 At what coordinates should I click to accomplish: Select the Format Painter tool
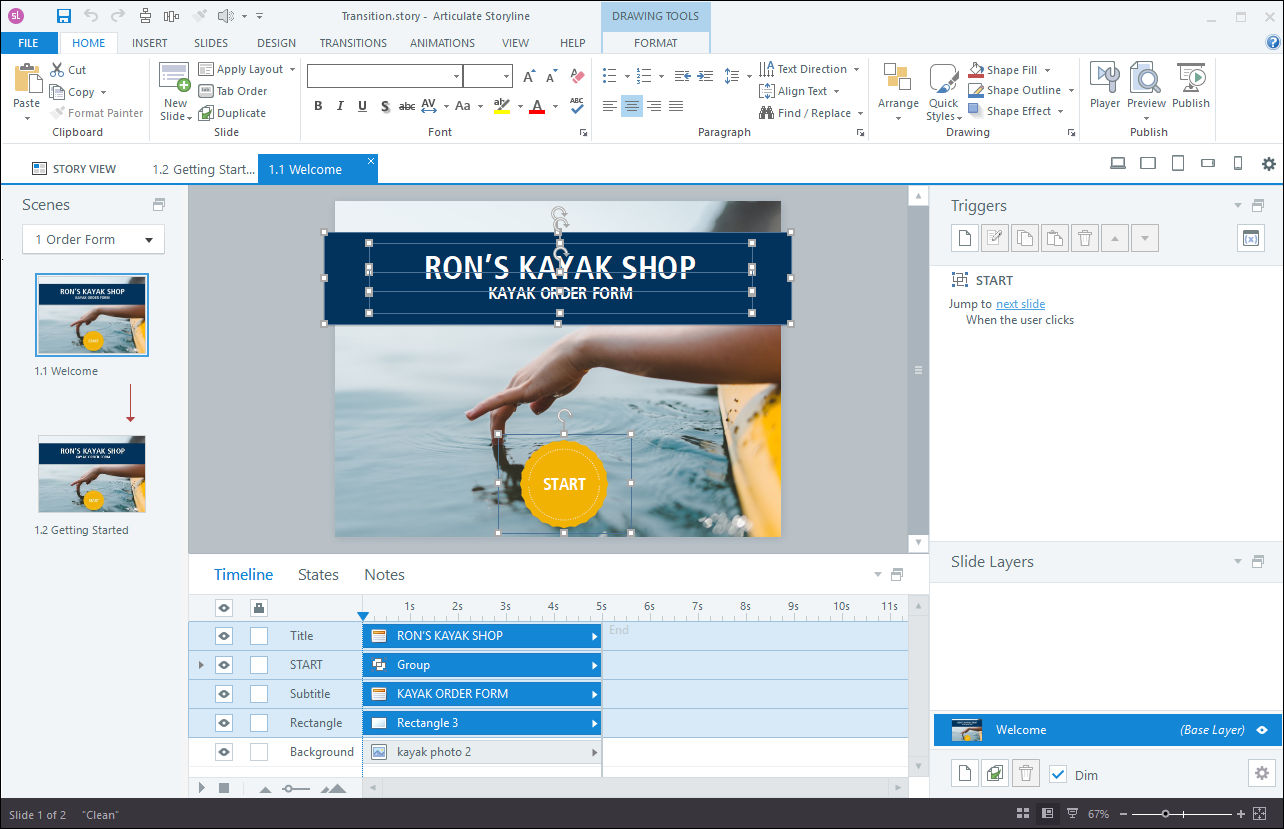pyautogui.click(x=97, y=112)
